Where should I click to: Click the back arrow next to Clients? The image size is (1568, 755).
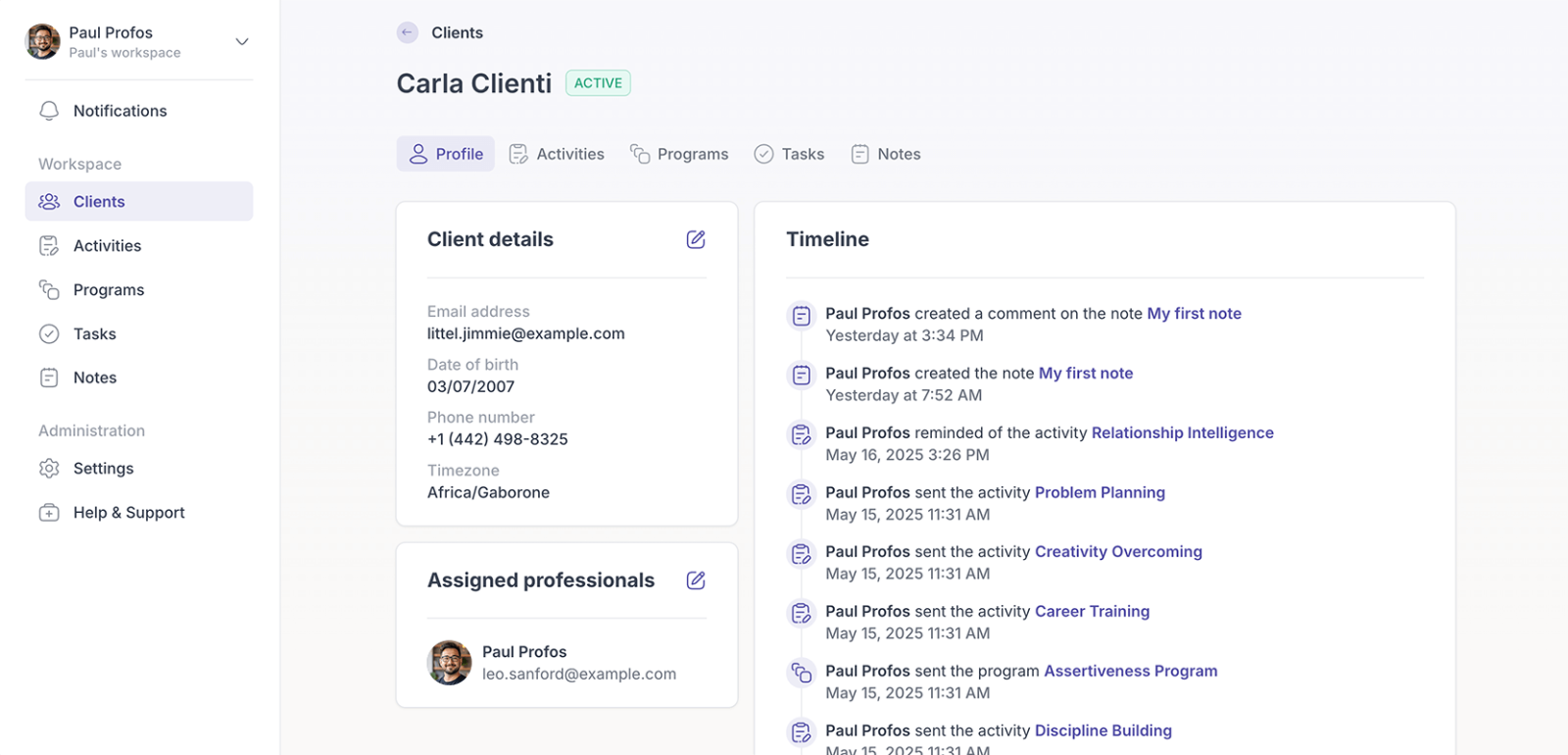coord(407,32)
